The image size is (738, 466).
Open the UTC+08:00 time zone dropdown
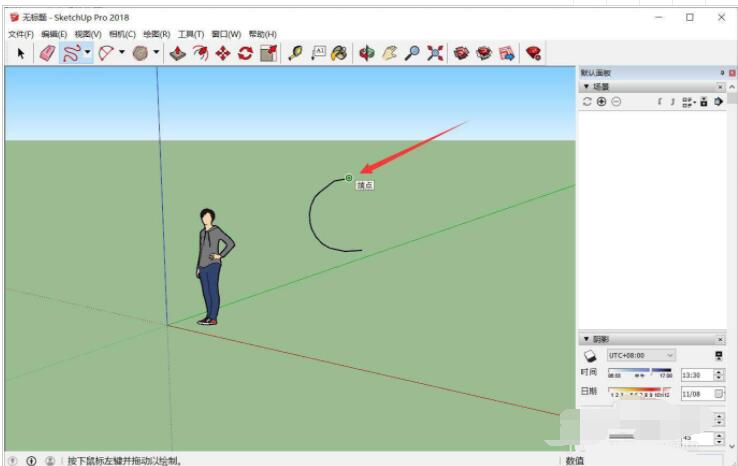(x=641, y=355)
